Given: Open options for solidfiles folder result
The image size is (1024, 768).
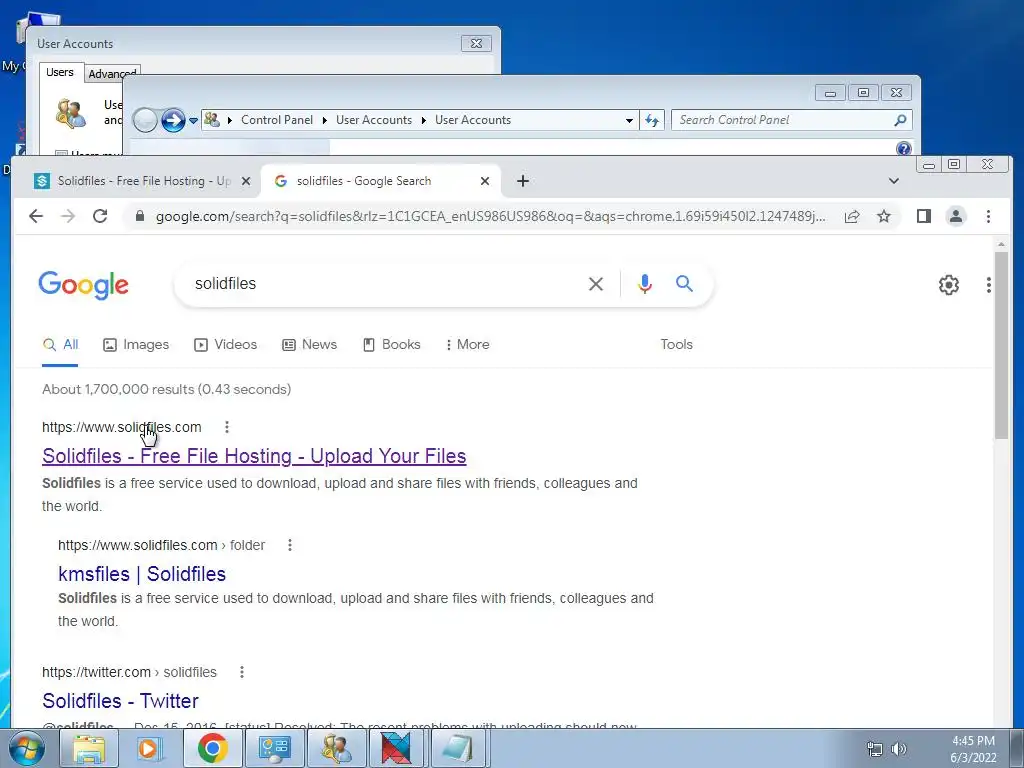Looking at the screenshot, I should coord(290,545).
